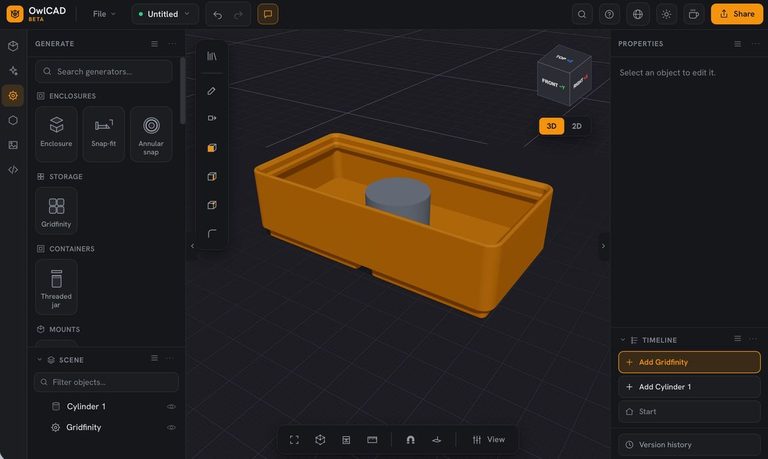Open the image tab in left rail

pyautogui.click(x=13, y=145)
